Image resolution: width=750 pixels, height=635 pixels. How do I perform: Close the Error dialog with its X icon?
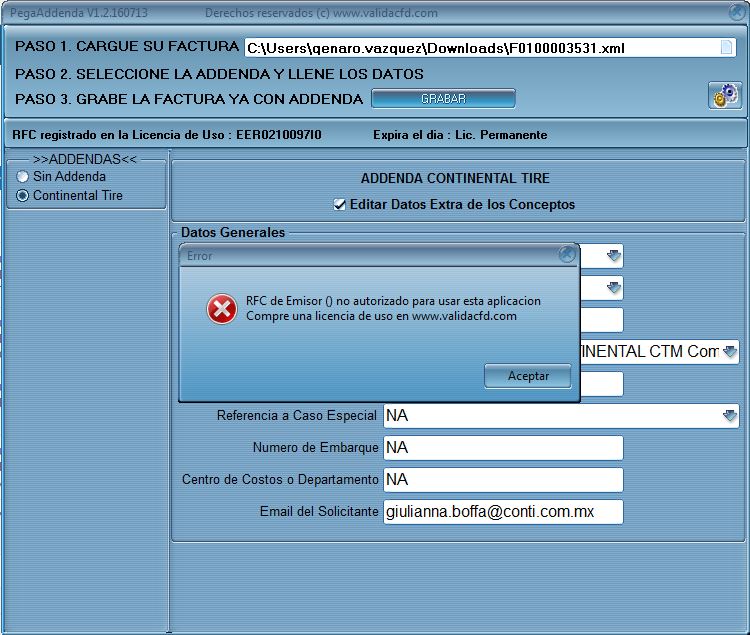pos(567,255)
